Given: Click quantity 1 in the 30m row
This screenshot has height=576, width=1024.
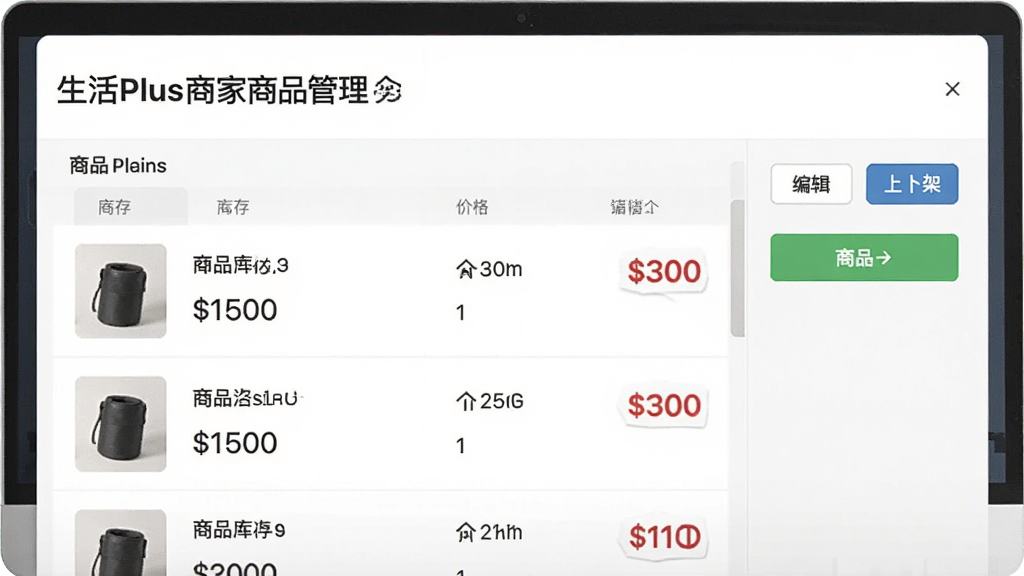Looking at the screenshot, I should point(460,313).
